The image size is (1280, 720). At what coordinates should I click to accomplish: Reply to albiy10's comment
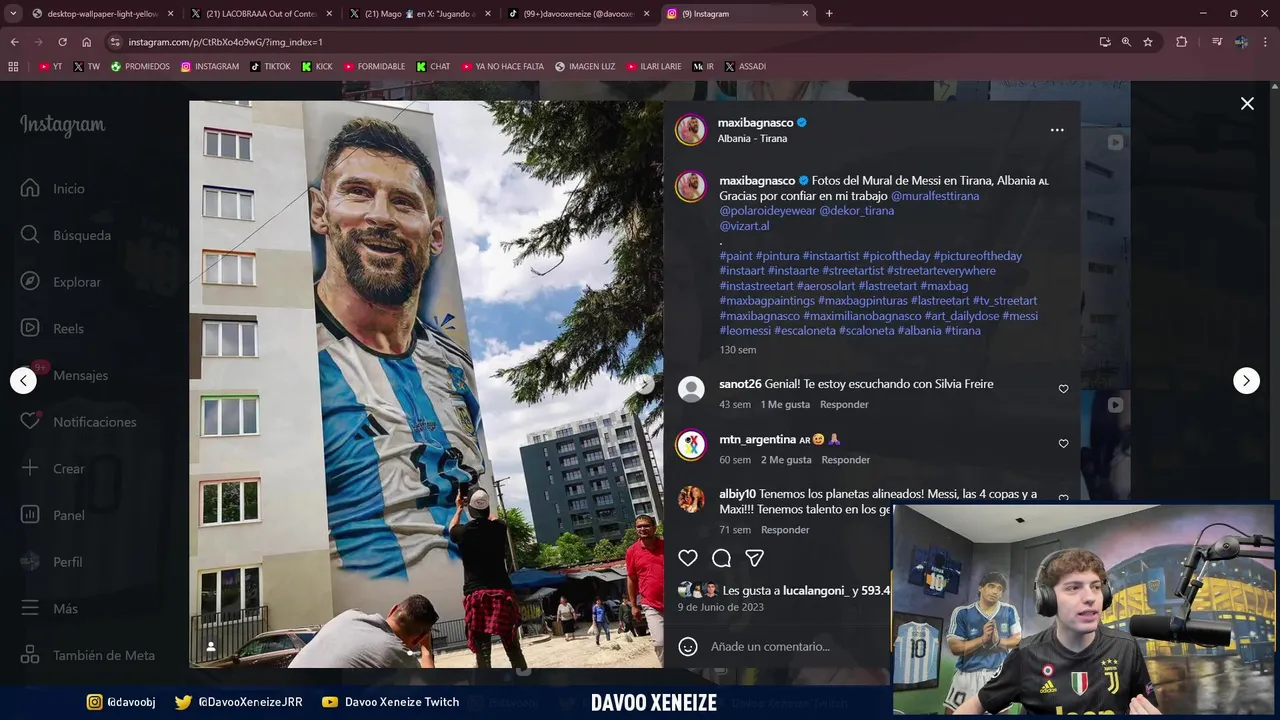coord(785,530)
